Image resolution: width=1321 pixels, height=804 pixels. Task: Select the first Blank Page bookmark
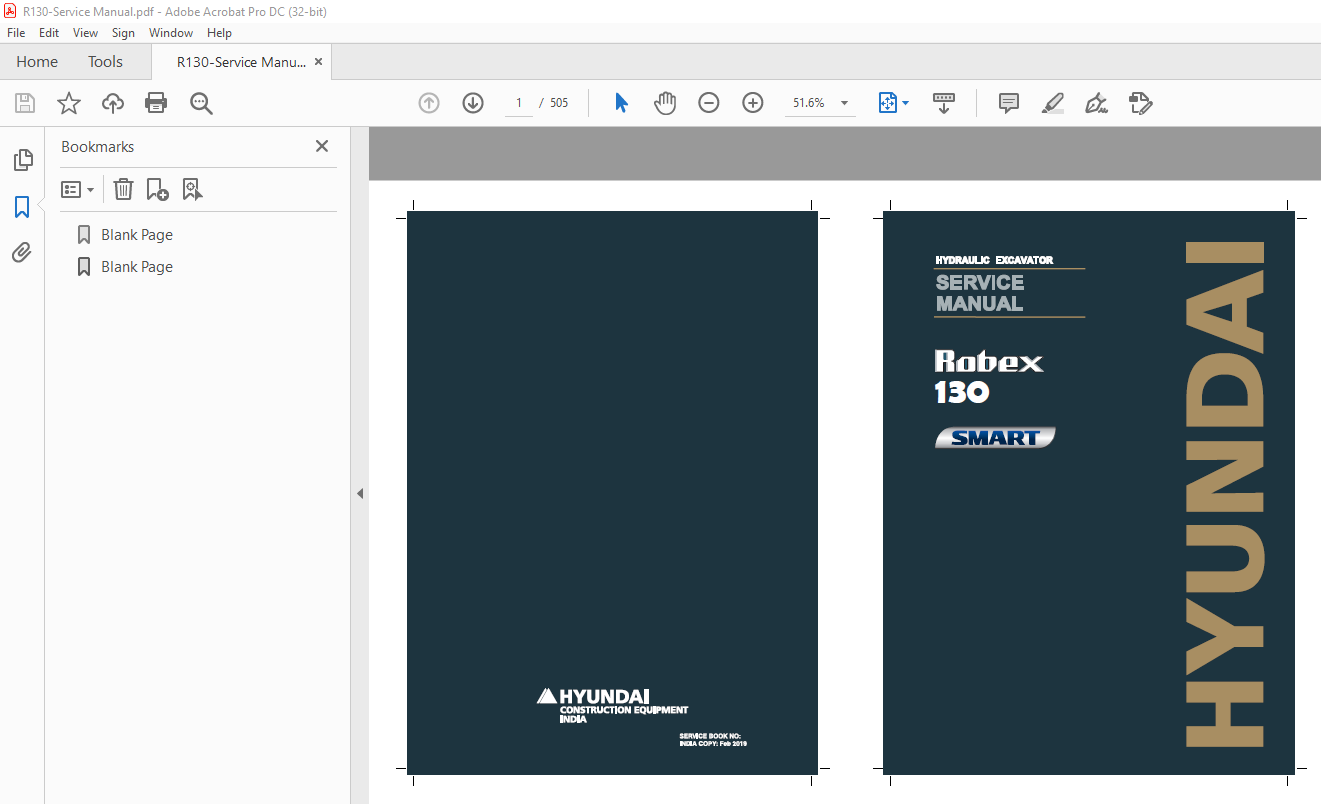(x=137, y=235)
